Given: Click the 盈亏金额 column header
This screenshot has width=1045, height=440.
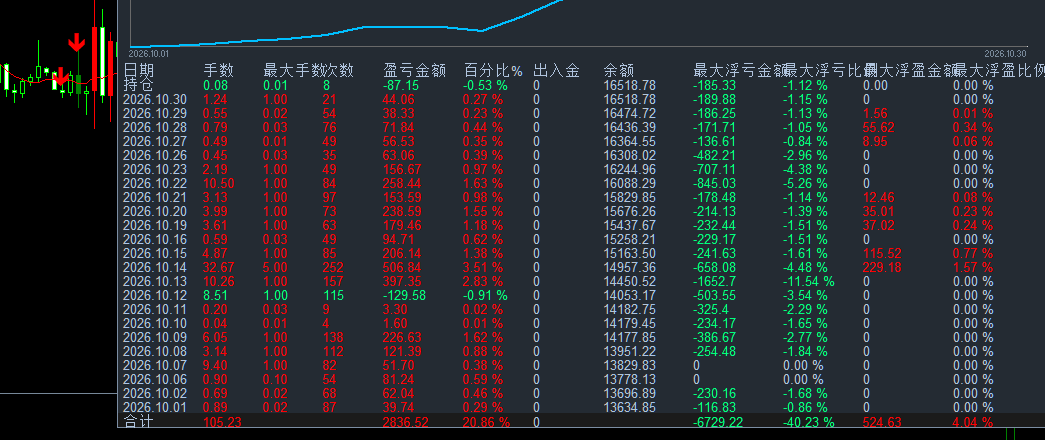Looking at the screenshot, I should pyautogui.click(x=415, y=71).
